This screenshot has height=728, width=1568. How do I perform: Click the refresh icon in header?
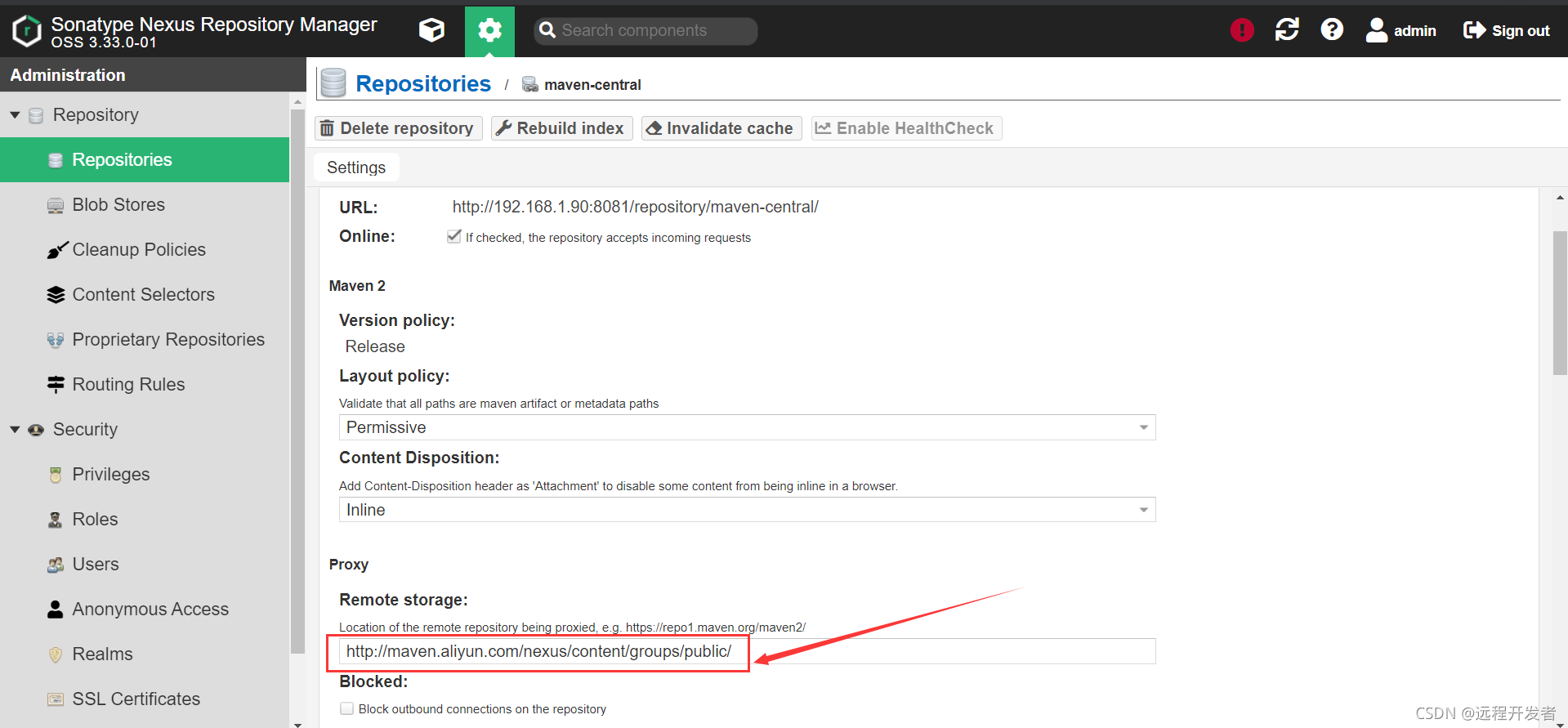(x=1287, y=30)
